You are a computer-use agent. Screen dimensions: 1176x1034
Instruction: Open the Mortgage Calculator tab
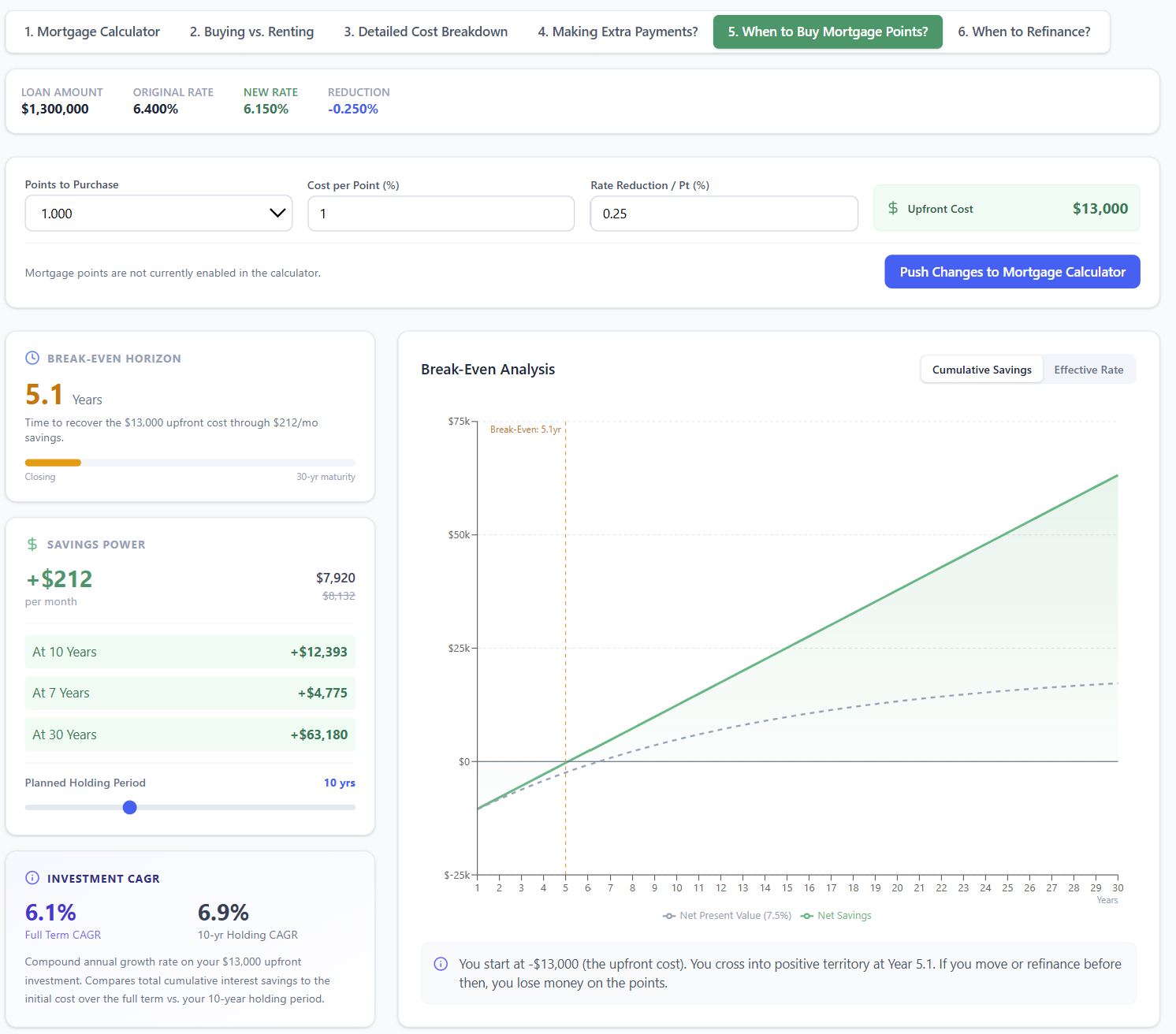tap(92, 32)
